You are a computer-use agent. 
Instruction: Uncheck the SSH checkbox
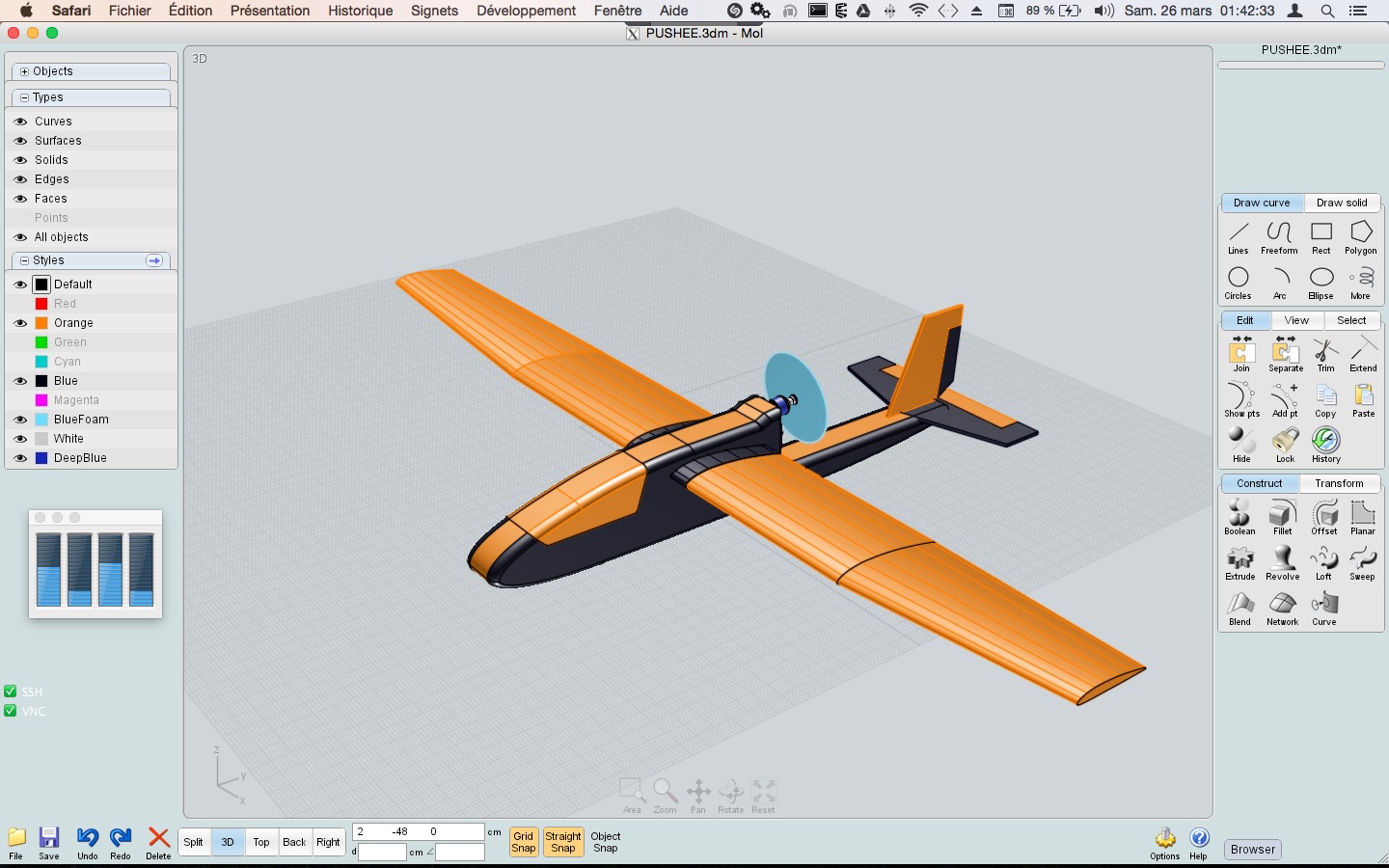pos(11,692)
